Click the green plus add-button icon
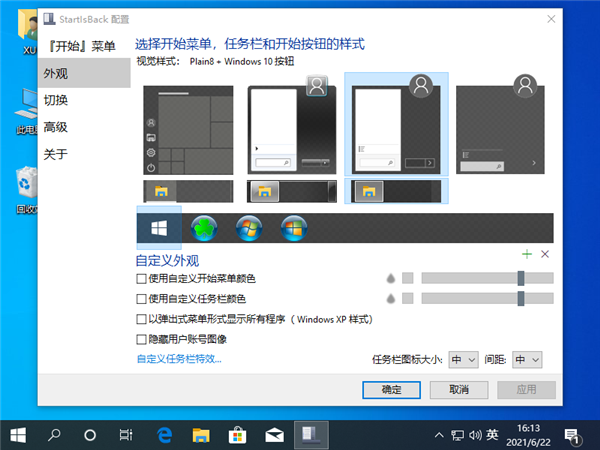Image resolution: width=600 pixels, height=450 pixels. point(527,255)
